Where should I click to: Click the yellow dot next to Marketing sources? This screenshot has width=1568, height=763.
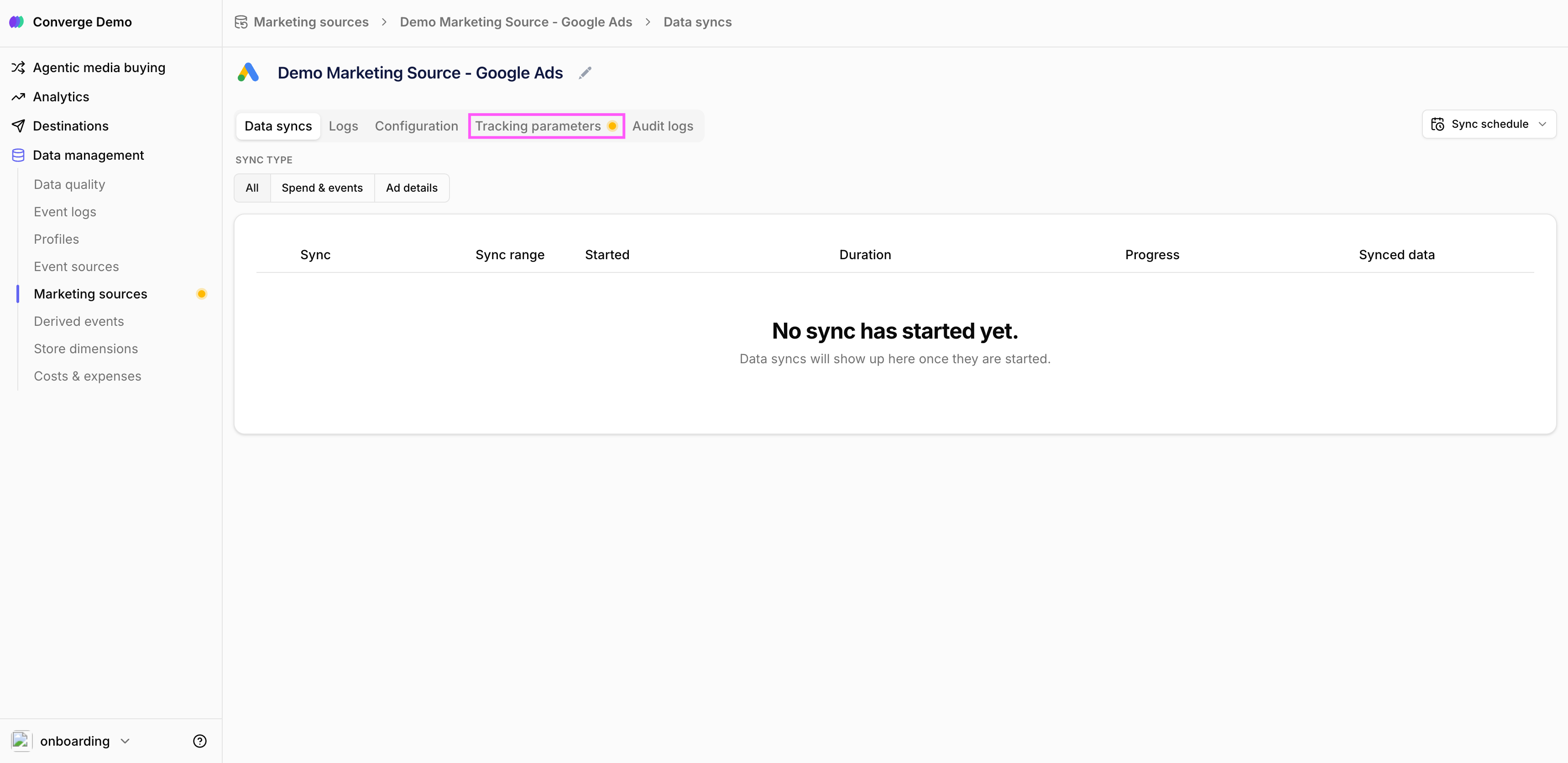point(202,294)
